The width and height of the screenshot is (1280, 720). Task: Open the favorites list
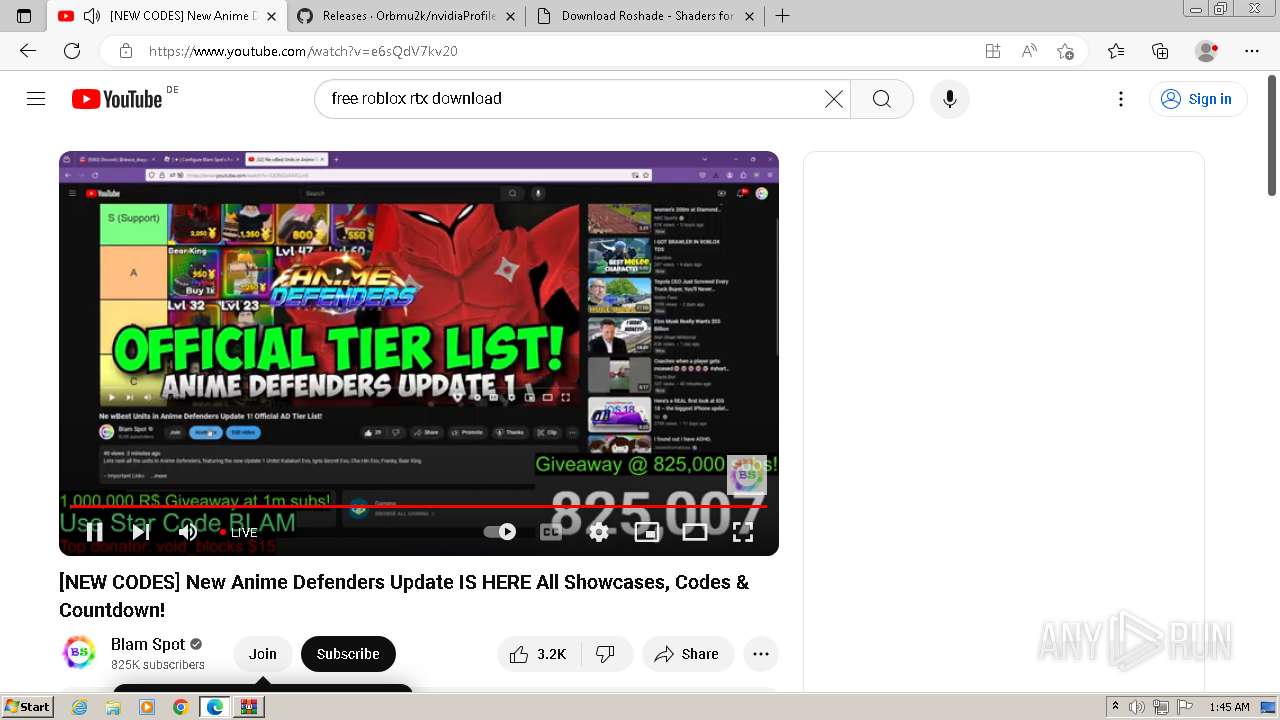[1116, 51]
